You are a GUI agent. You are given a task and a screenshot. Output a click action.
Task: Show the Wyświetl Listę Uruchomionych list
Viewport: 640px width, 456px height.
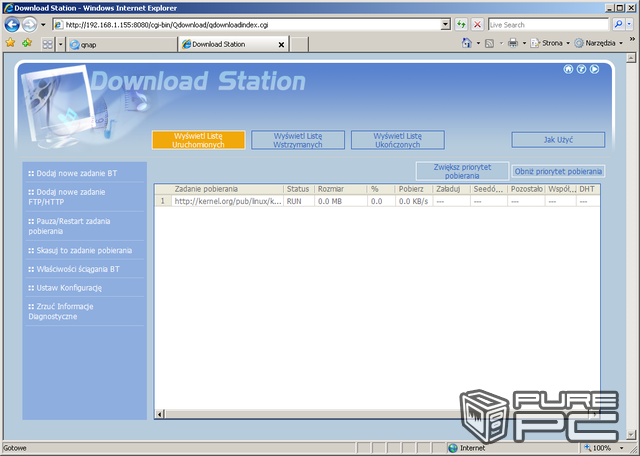click(x=198, y=140)
